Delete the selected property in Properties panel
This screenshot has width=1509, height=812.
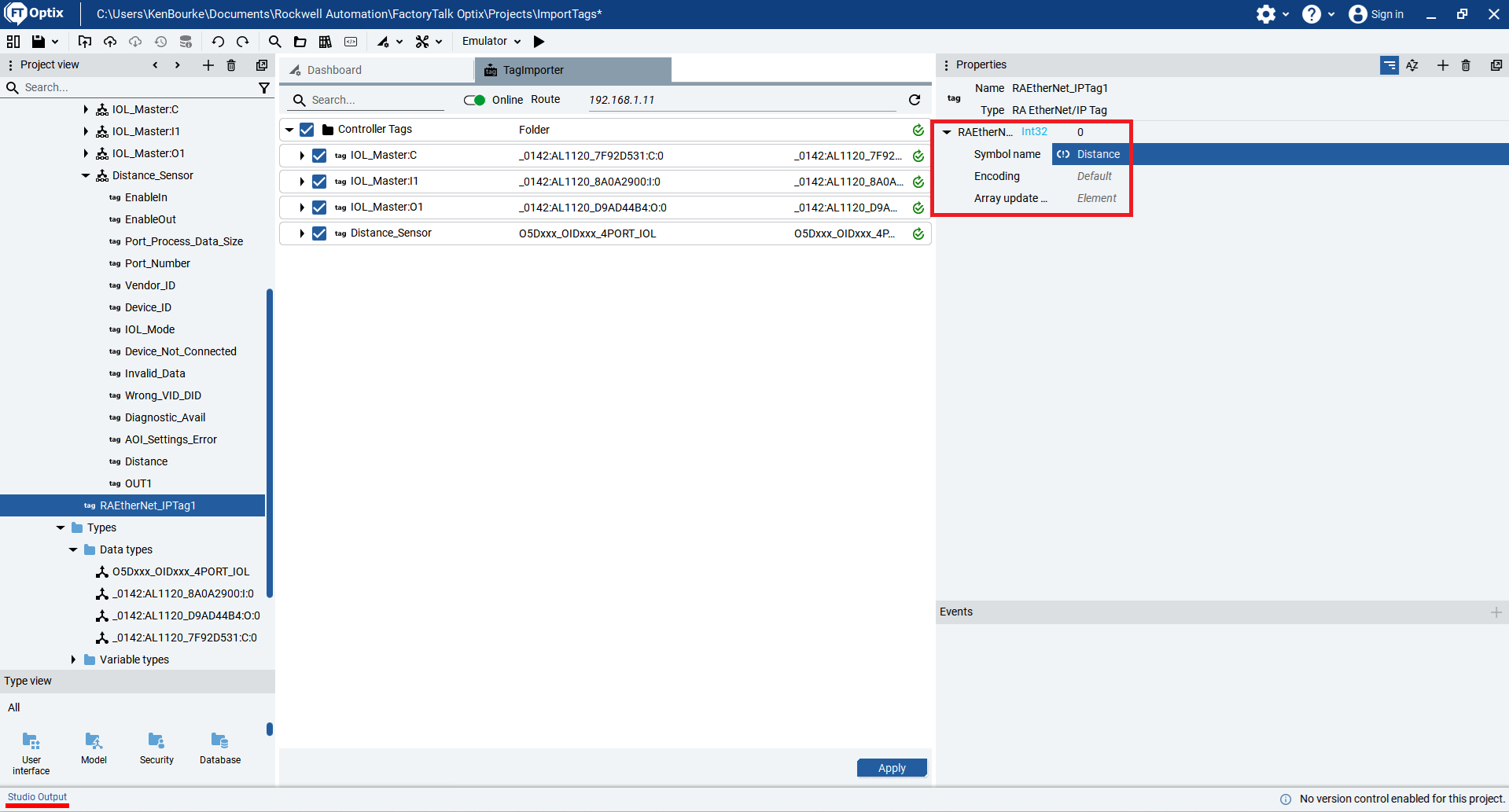pos(1466,65)
